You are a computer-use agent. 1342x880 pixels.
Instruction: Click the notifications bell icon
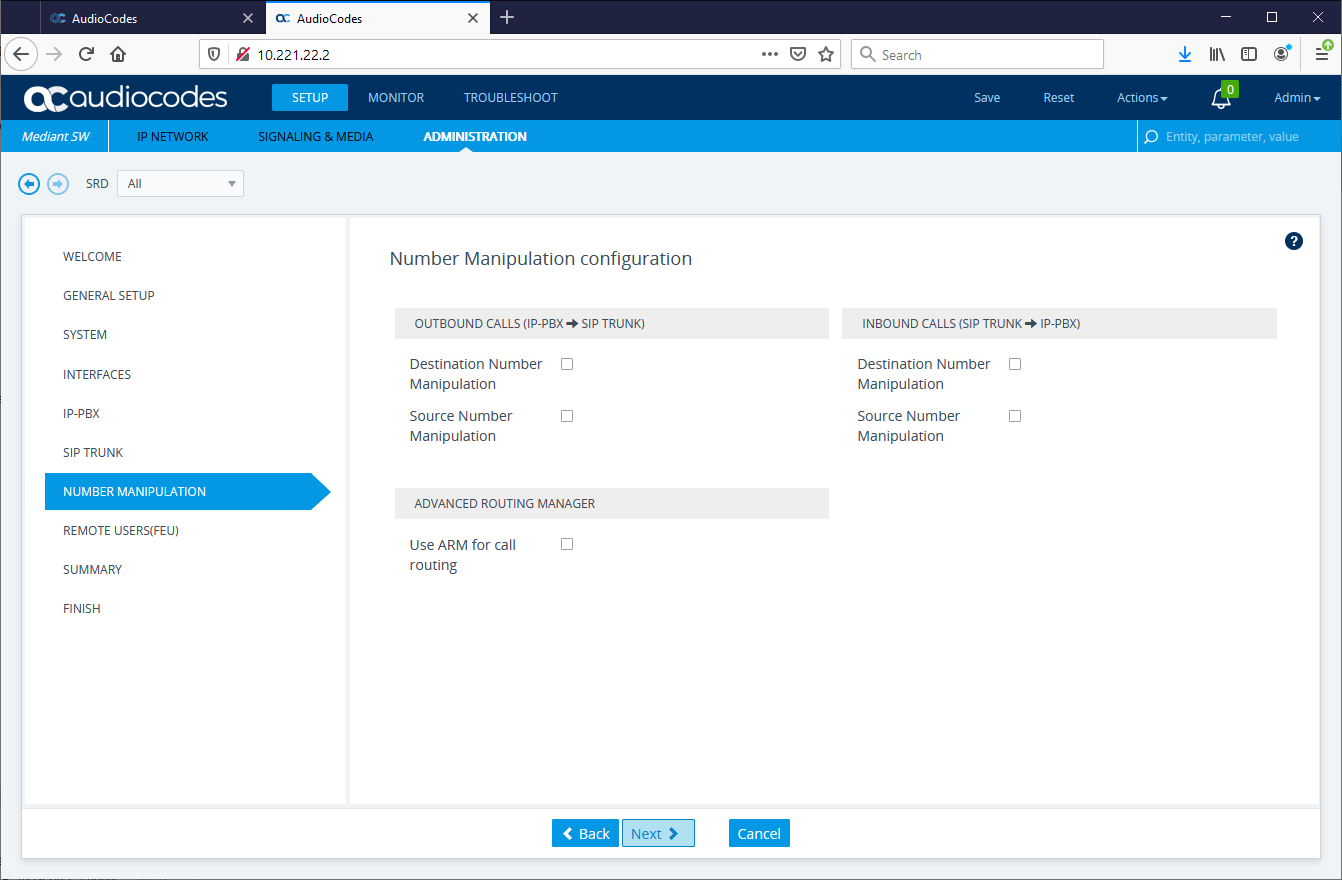pos(1221,98)
